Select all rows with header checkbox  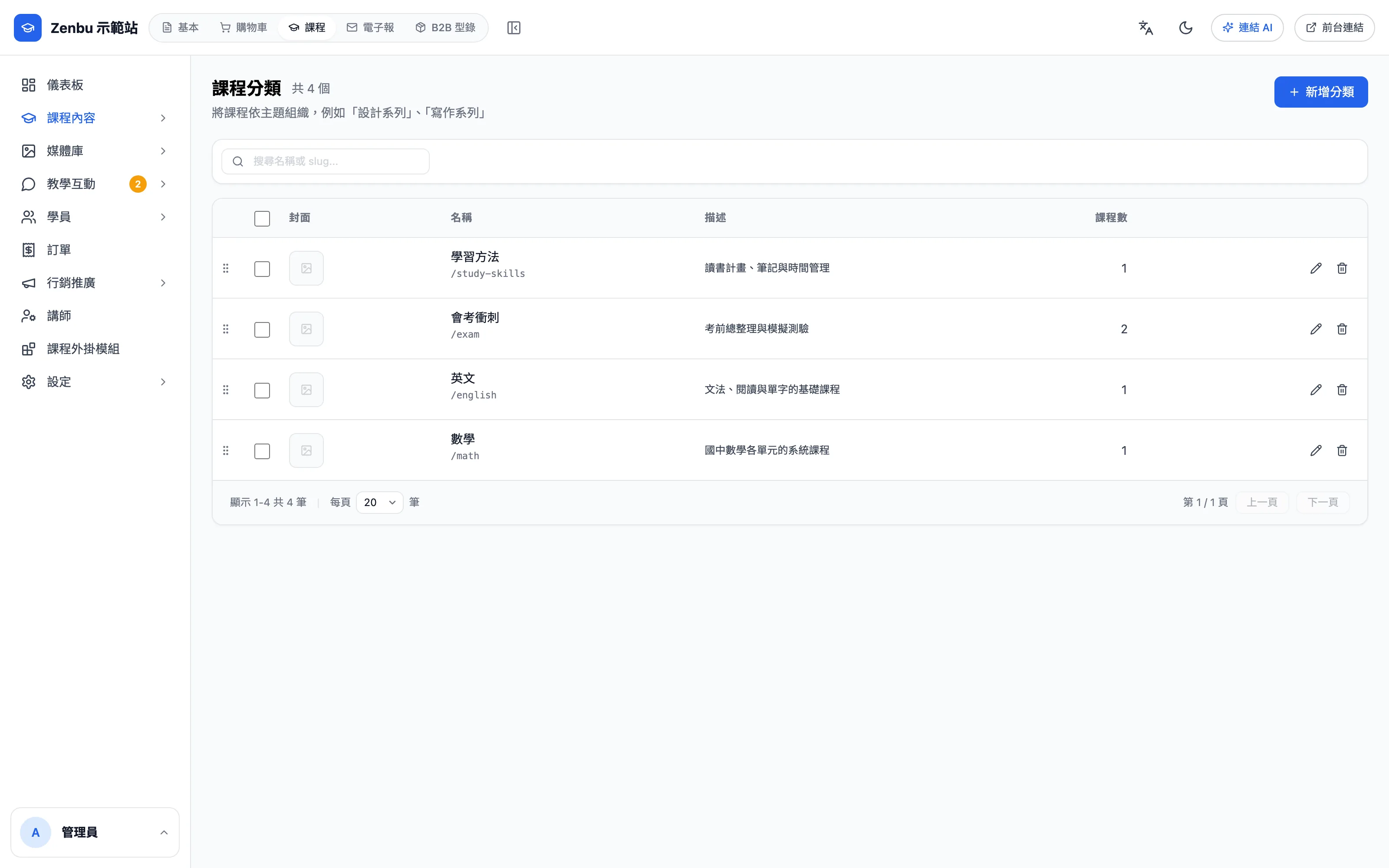[x=262, y=219]
